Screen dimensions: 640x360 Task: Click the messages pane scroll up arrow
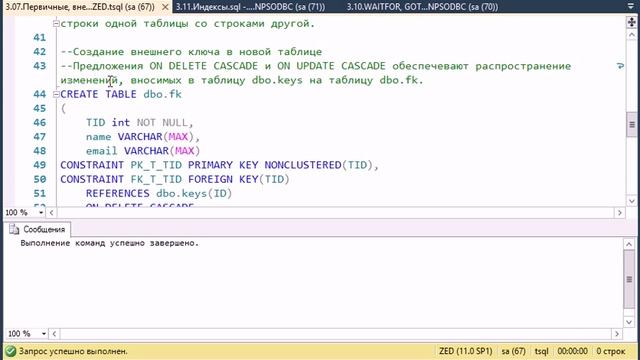(x=629, y=244)
